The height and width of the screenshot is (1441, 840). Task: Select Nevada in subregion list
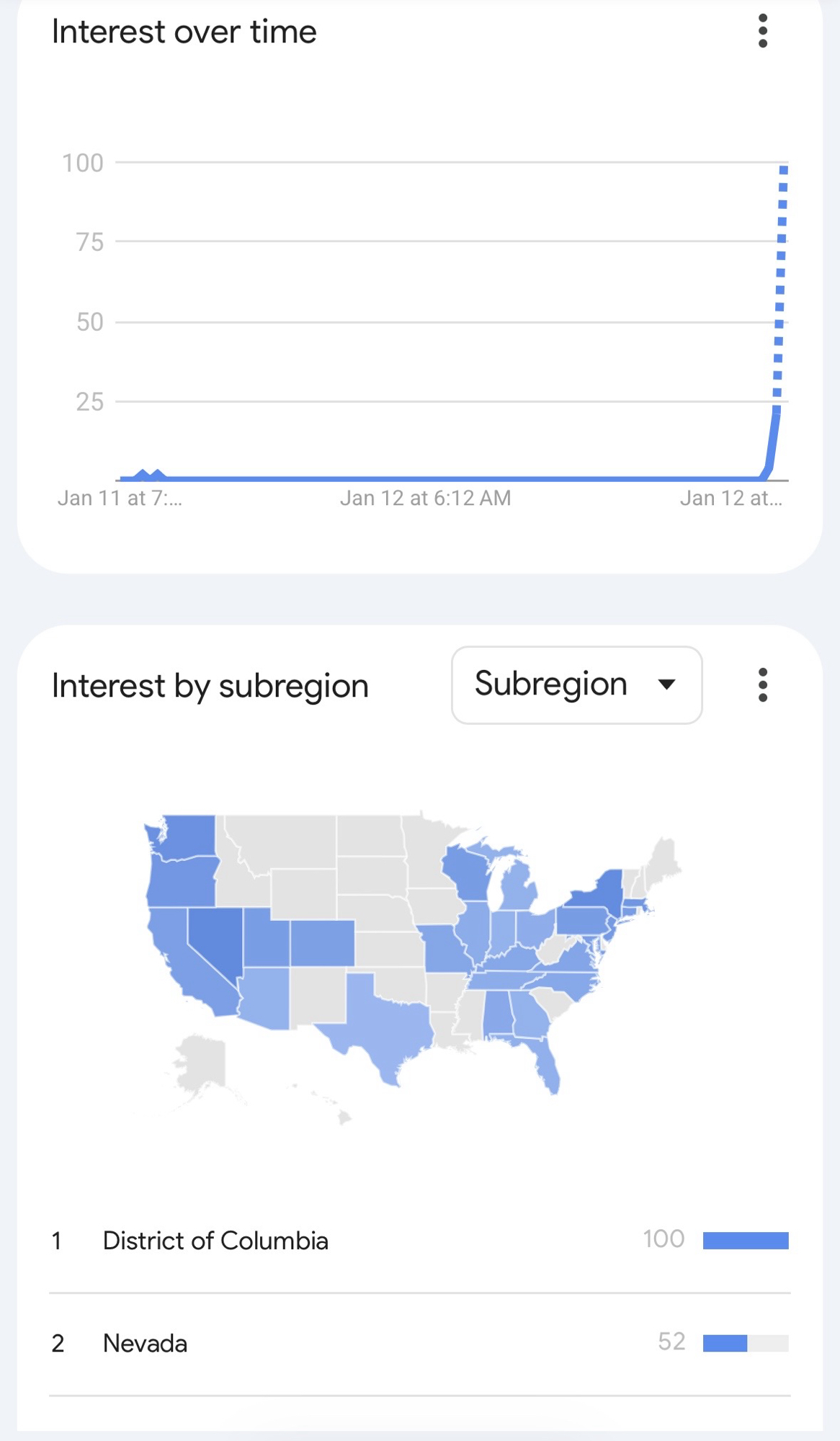pyautogui.click(x=145, y=1344)
